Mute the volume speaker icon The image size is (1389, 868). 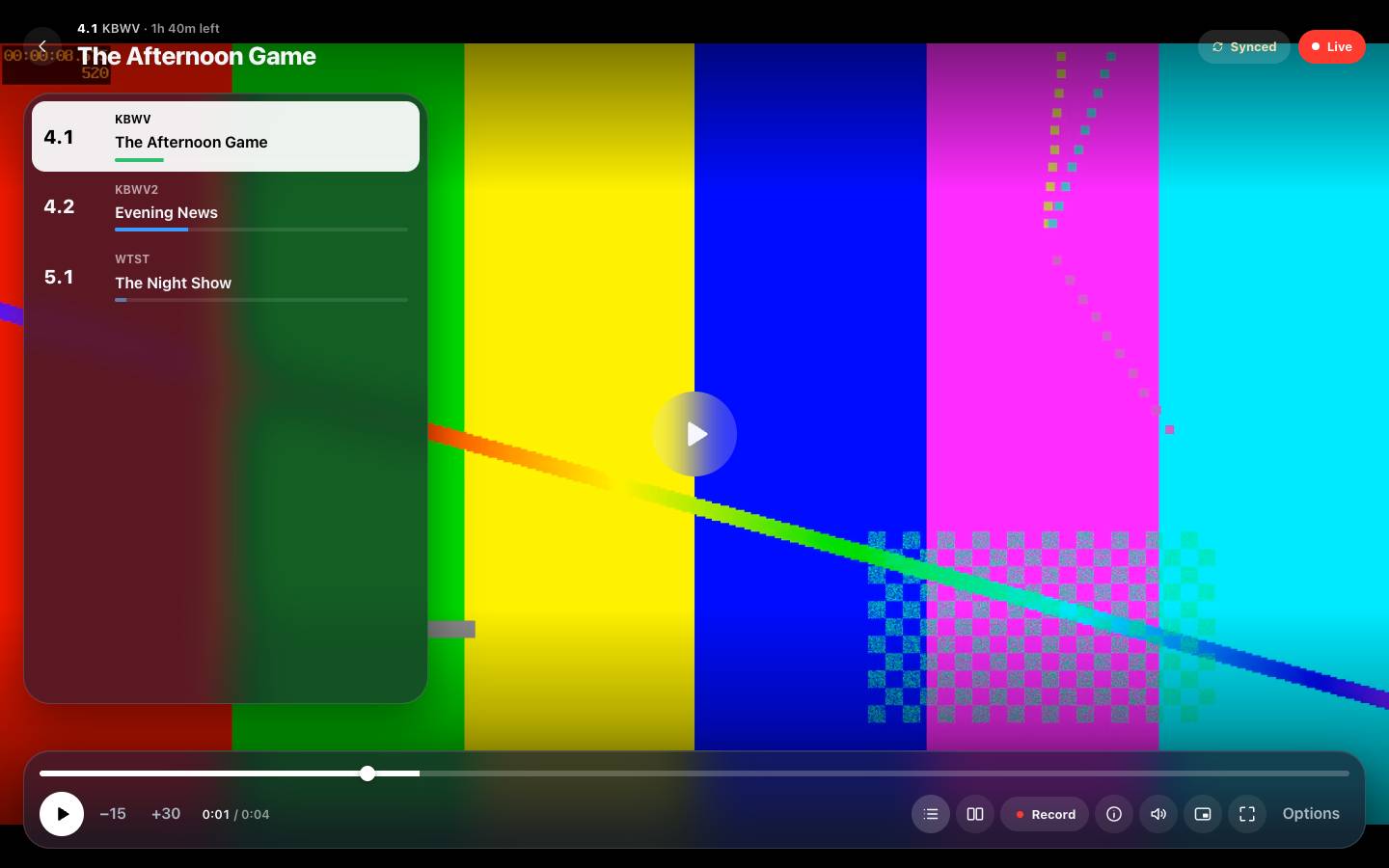coord(1158,814)
